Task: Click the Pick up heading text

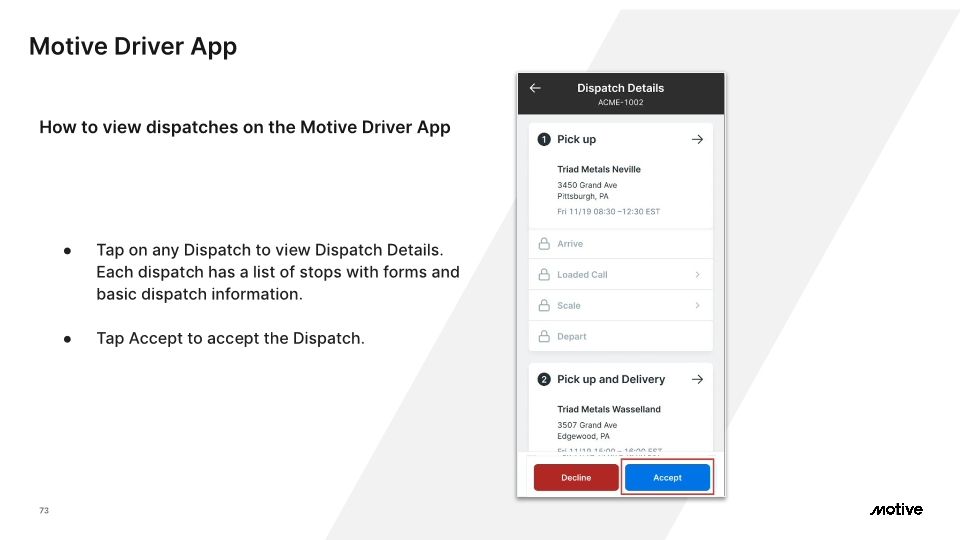Action: coord(576,140)
